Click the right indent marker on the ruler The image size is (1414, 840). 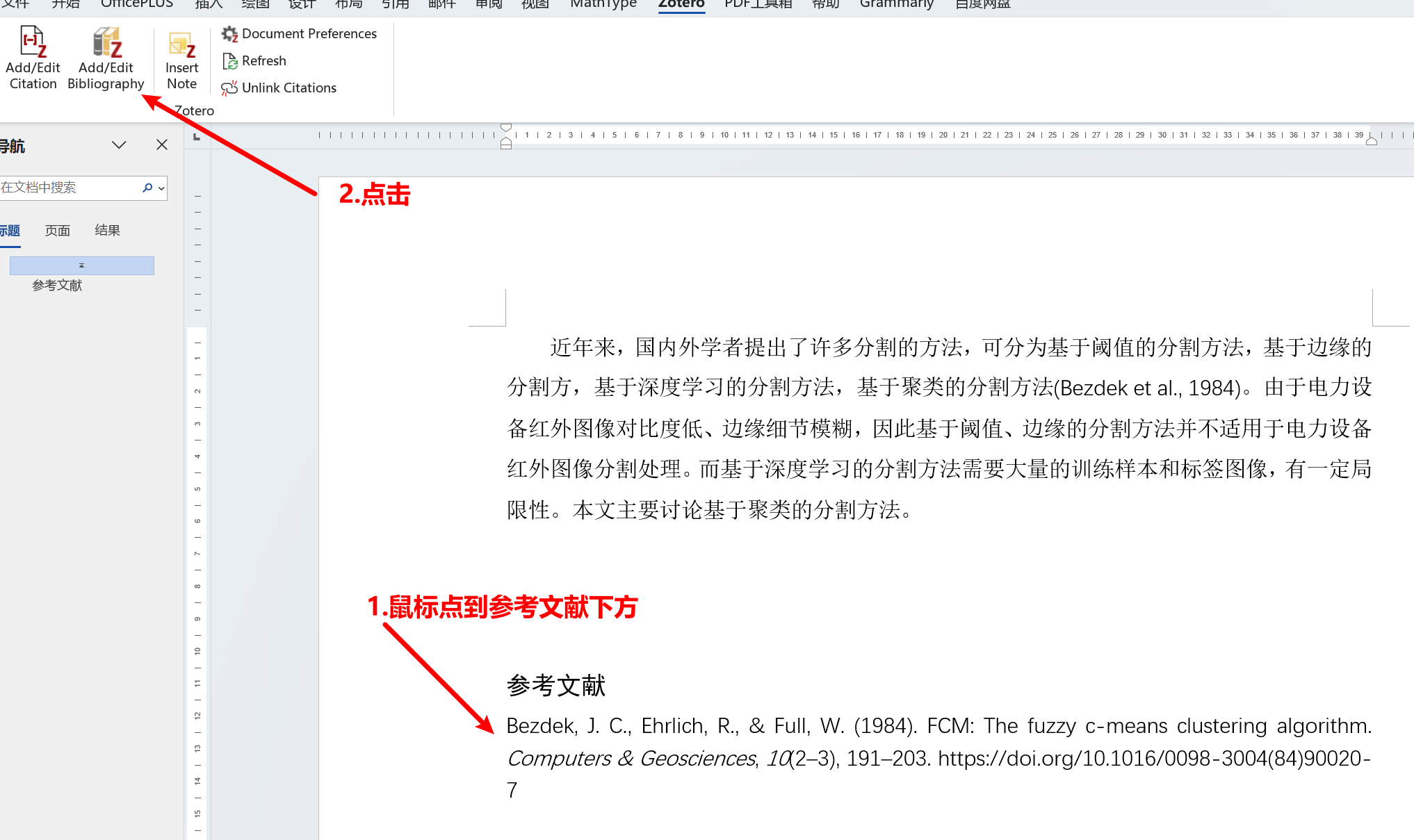[x=1371, y=141]
